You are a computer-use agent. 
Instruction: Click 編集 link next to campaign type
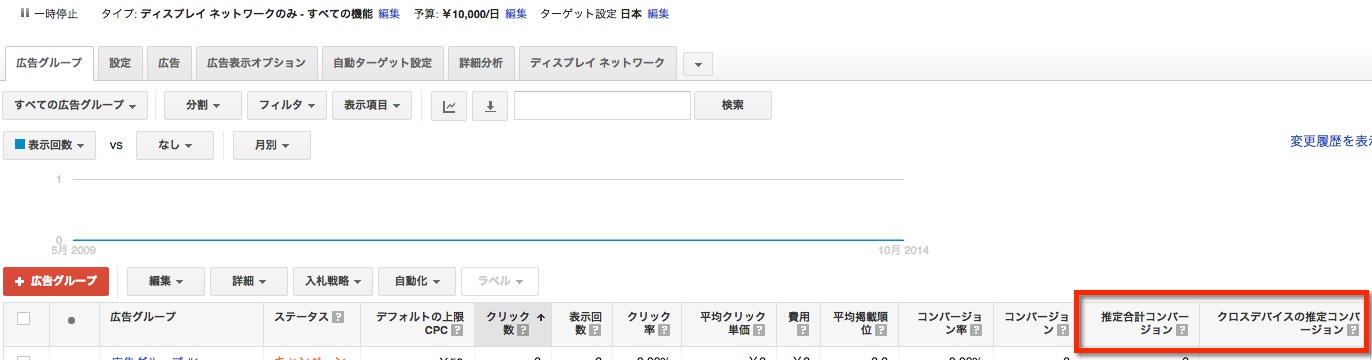click(389, 14)
